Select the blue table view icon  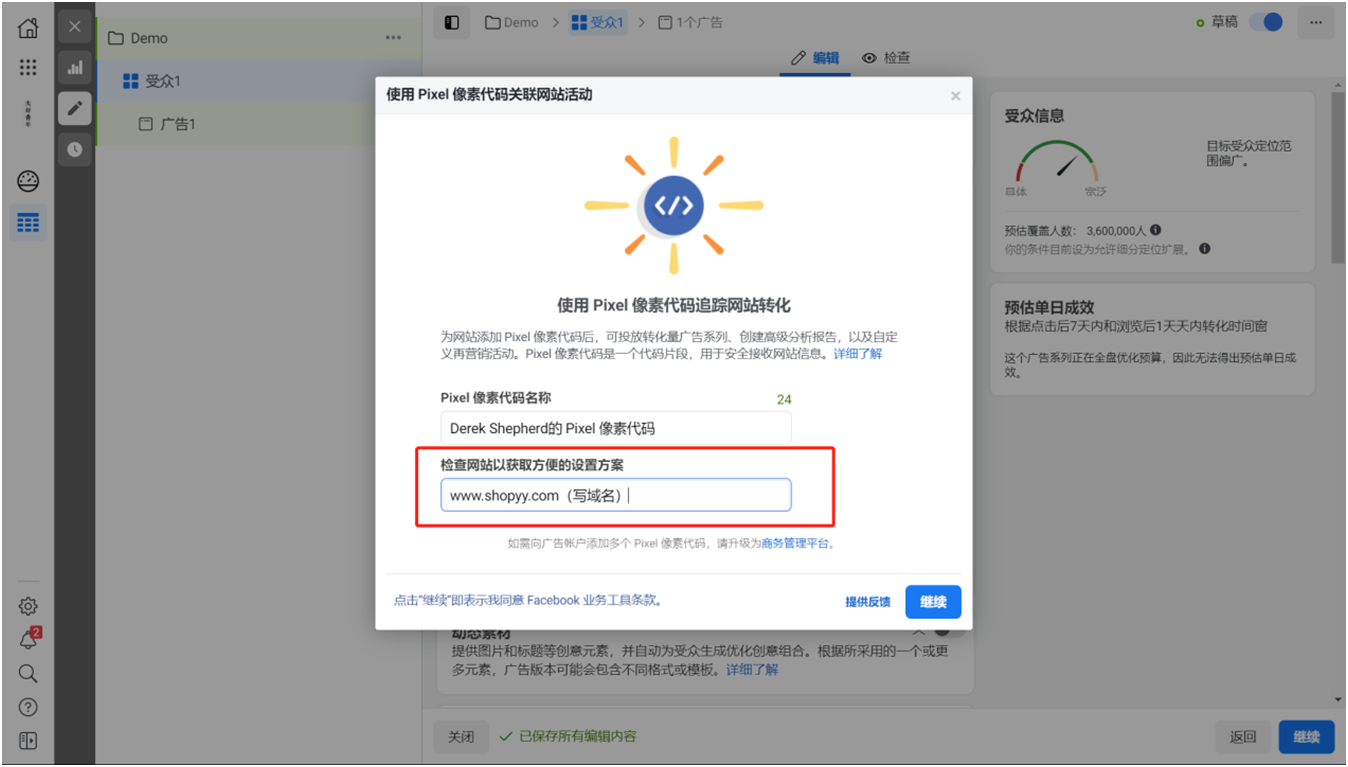point(27,222)
